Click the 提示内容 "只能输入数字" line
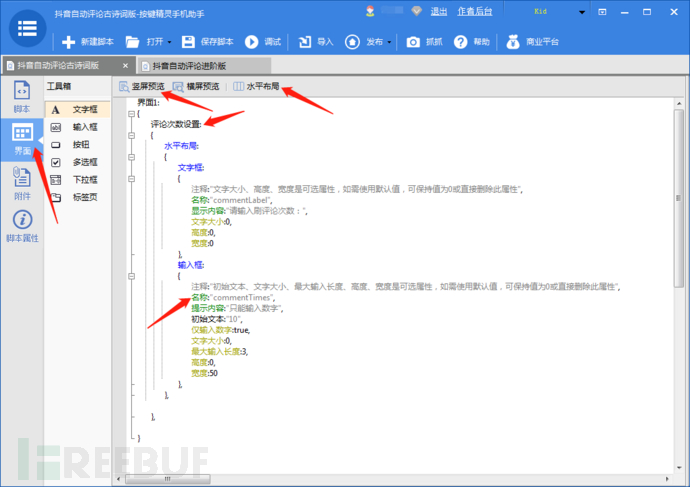The image size is (690, 487). (x=237, y=308)
